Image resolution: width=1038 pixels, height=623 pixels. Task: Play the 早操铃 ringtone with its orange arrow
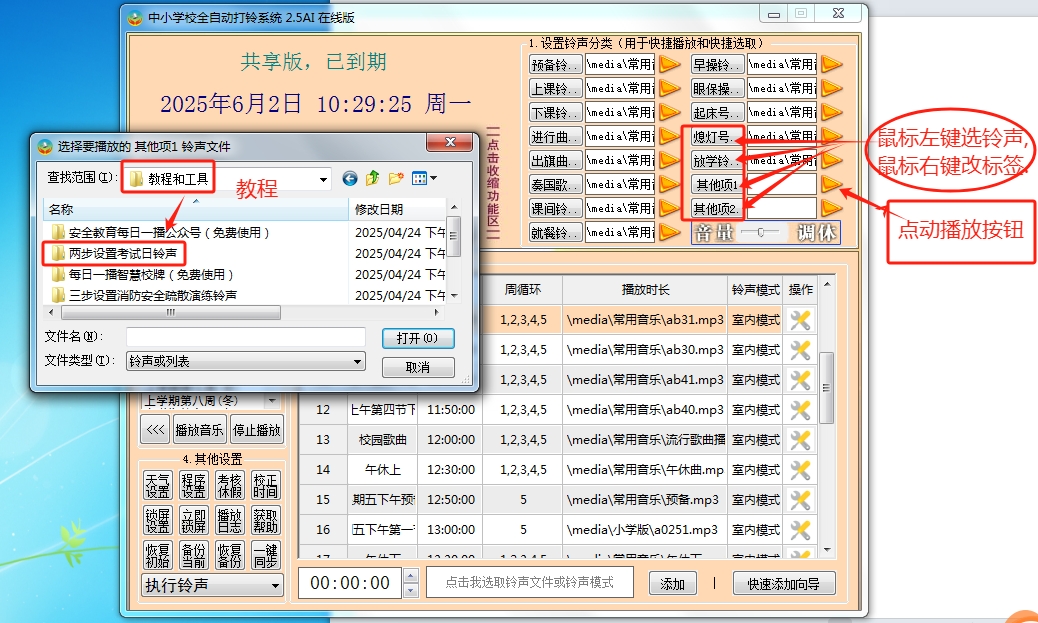point(831,64)
